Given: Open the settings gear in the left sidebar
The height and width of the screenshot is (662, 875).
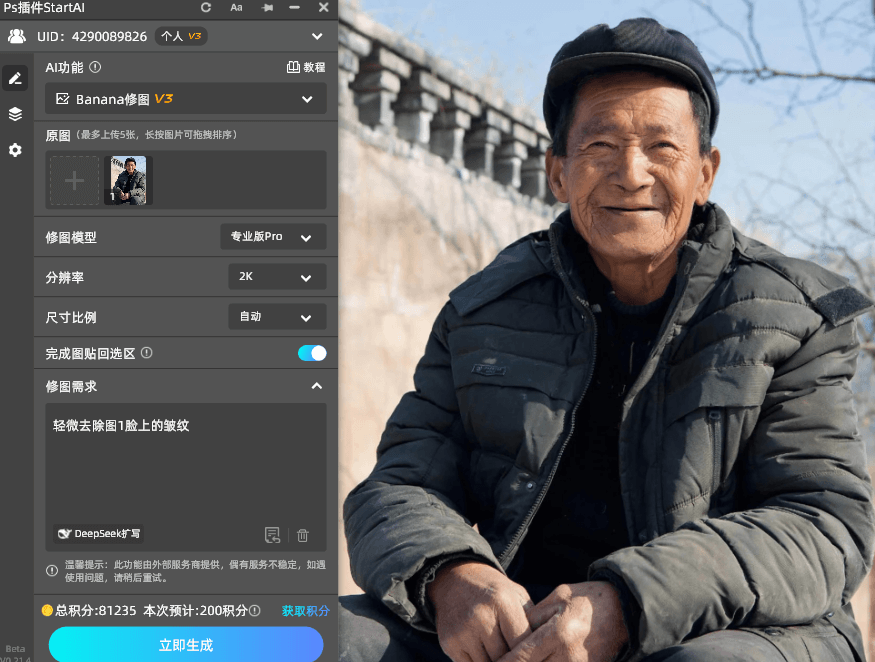Looking at the screenshot, I should point(14,150).
